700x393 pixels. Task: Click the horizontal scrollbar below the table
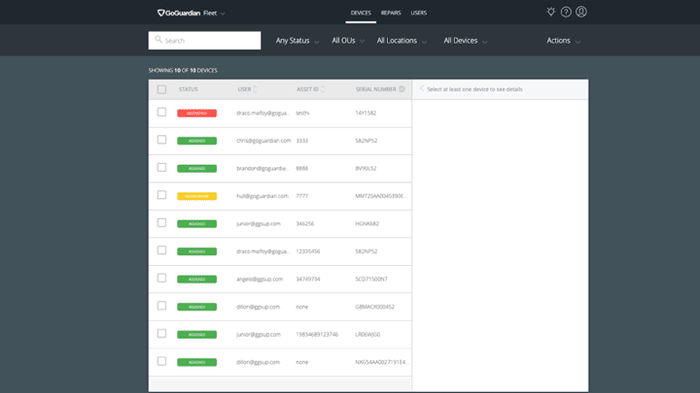(x=280, y=384)
